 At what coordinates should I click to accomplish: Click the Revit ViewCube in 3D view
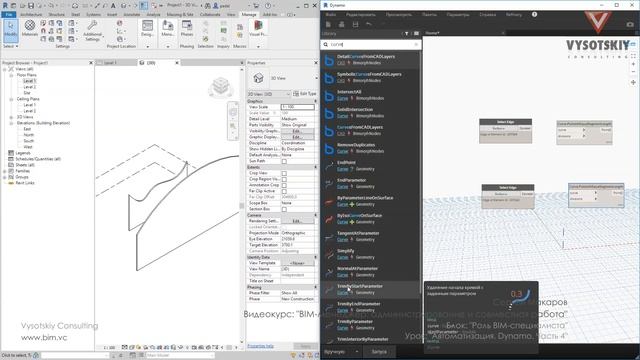(221, 87)
